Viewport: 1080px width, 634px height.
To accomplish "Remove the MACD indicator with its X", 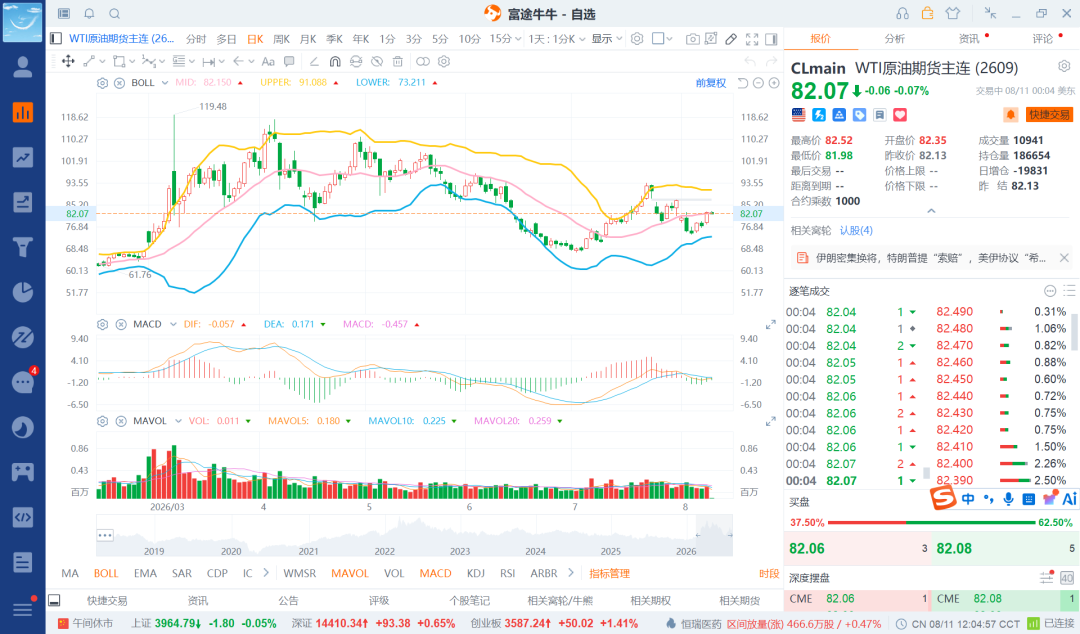I will click(121, 324).
